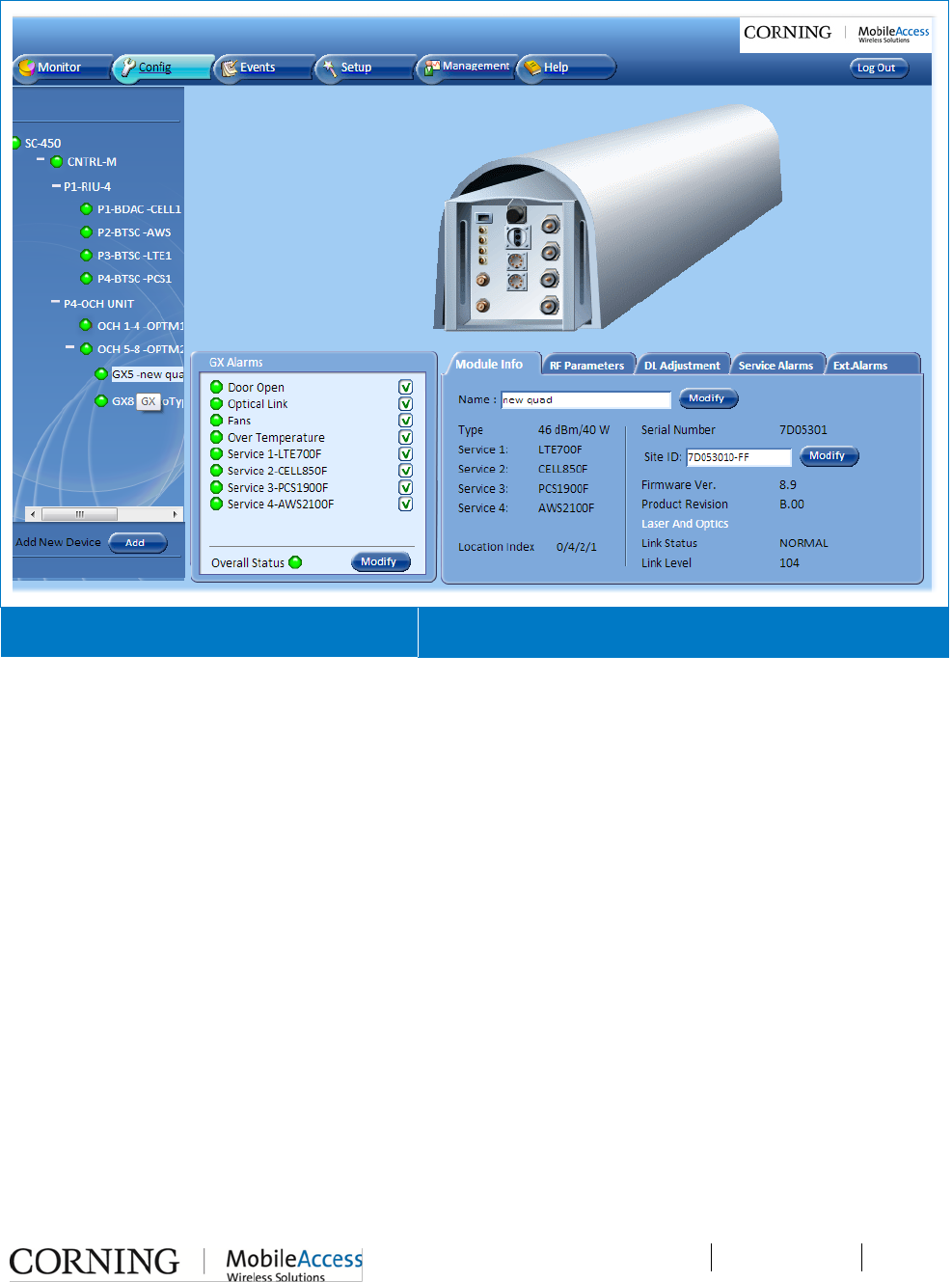Open the Help book menu
The height and width of the screenshot is (1282, 952).
[x=566, y=68]
